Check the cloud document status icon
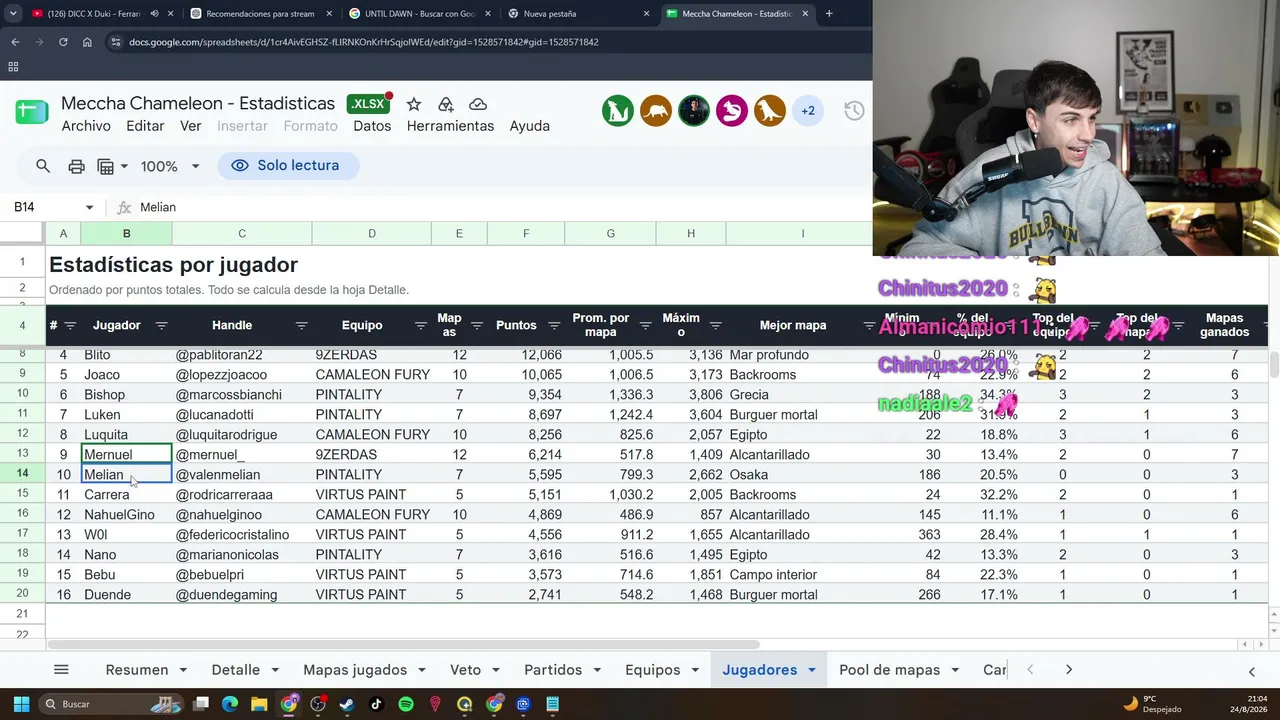 coord(478,104)
